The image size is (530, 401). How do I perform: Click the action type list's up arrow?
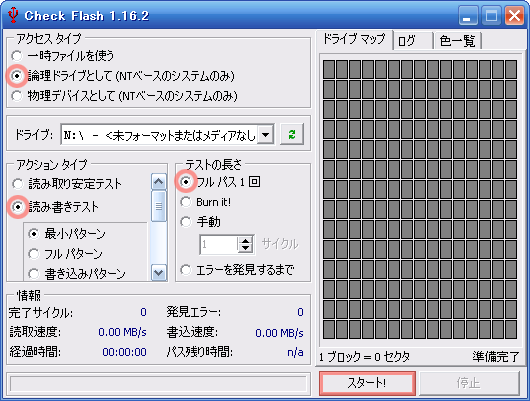[x=159, y=182]
